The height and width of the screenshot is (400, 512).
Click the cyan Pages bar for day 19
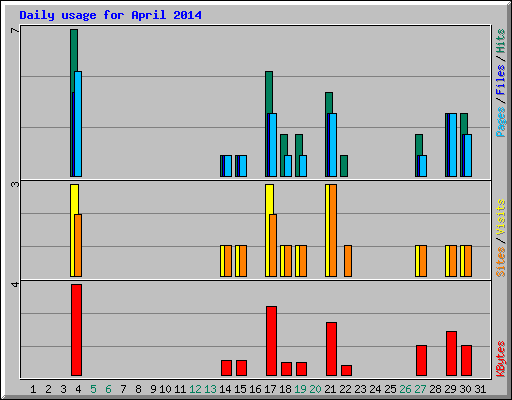click(x=303, y=166)
